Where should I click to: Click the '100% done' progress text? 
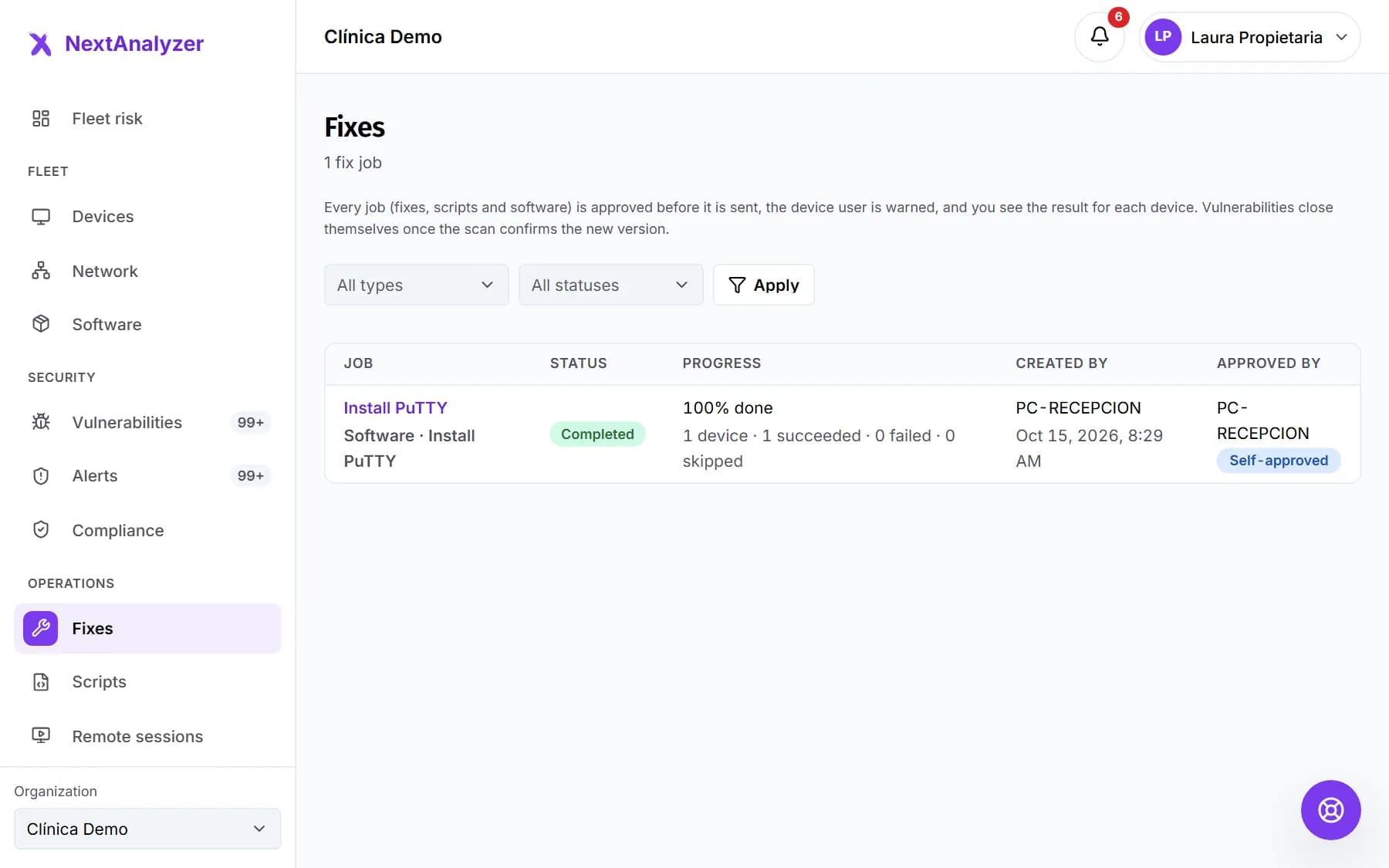coord(728,407)
